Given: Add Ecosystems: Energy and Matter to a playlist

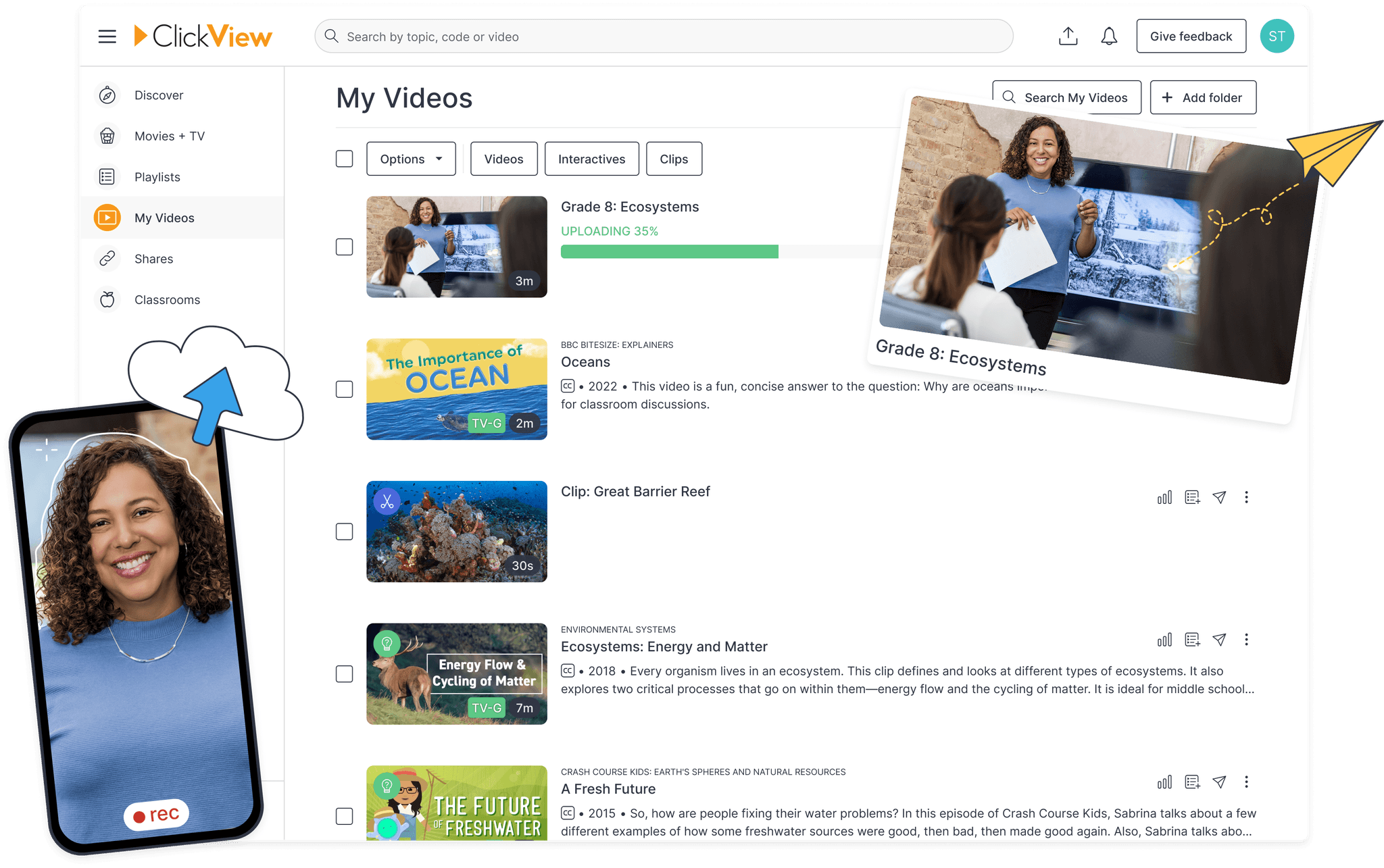Looking at the screenshot, I should click(x=1191, y=639).
